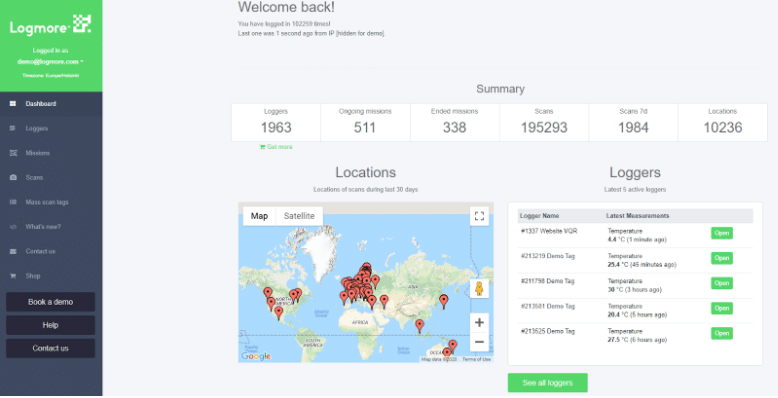Click the Terms of Use map link

click(476, 359)
